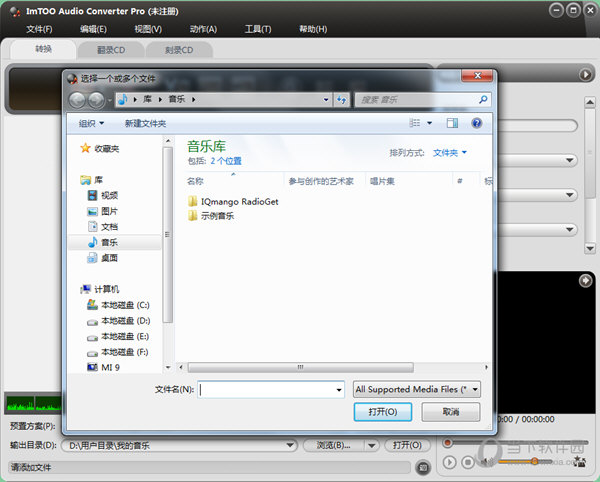
Task: Open the filename history dropdown arrow
Action: 339,390
